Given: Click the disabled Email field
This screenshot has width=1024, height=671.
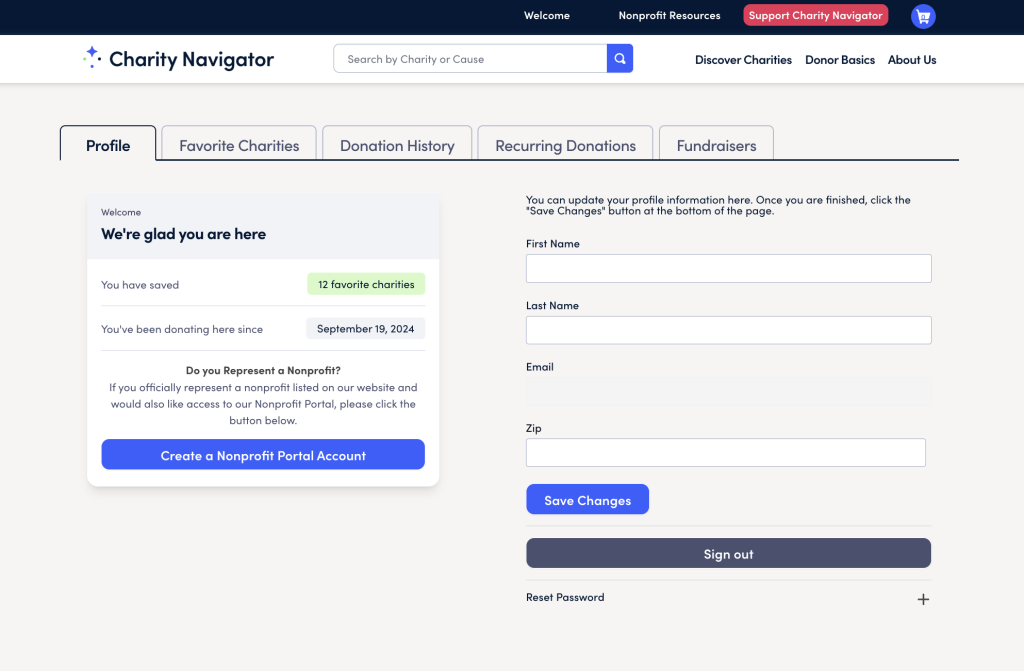Looking at the screenshot, I should [728, 391].
